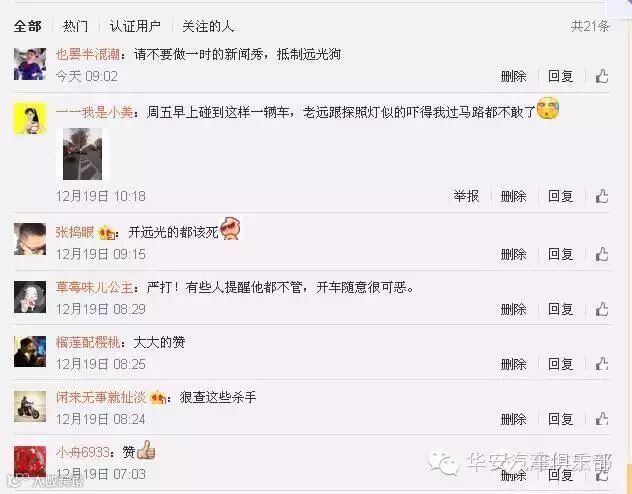Open 闲来无事就扯淡's membership badge icon
632x494 pixels.
[158, 398]
